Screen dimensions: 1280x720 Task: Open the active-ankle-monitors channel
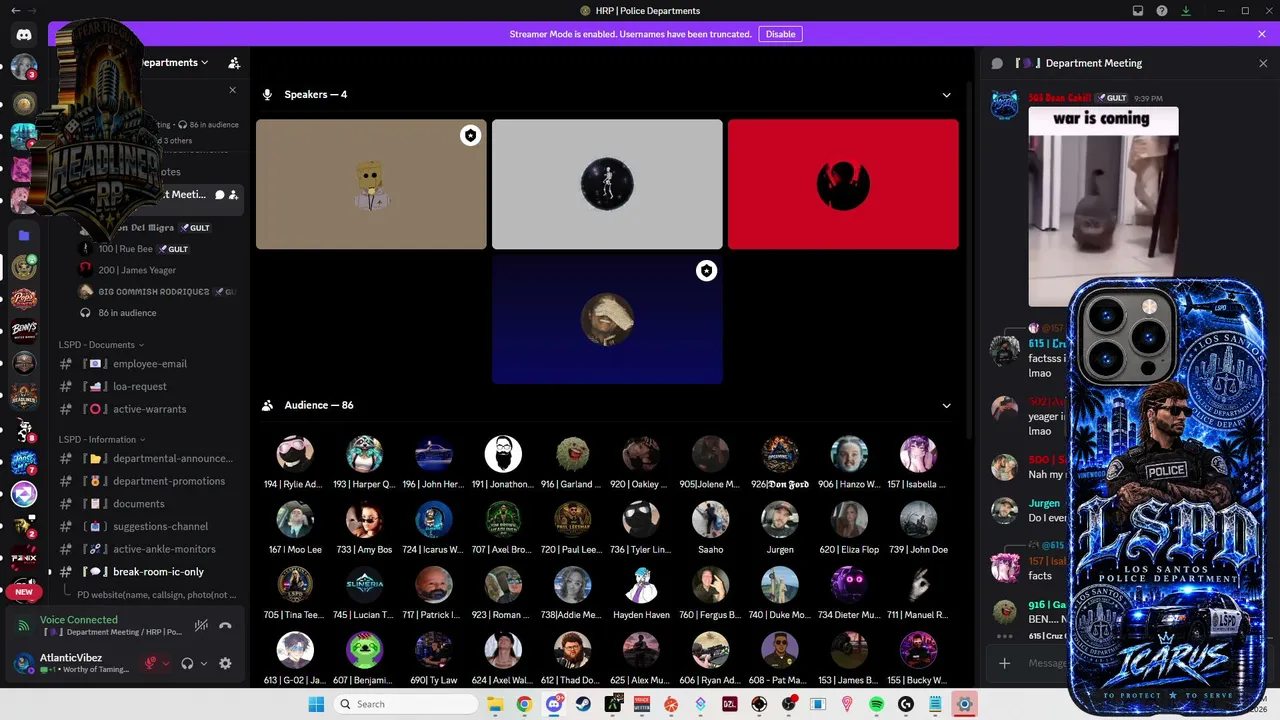coord(150,549)
